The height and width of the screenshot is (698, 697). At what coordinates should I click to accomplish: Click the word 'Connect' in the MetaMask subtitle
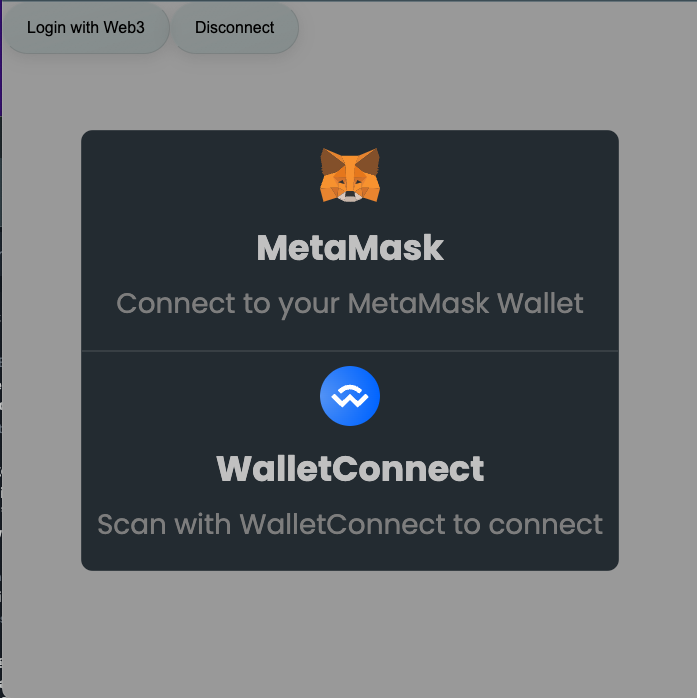pyautogui.click(x=176, y=303)
